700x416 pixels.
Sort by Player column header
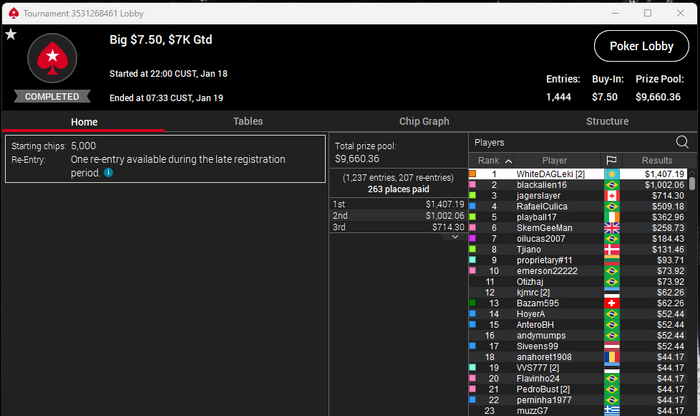pos(554,160)
